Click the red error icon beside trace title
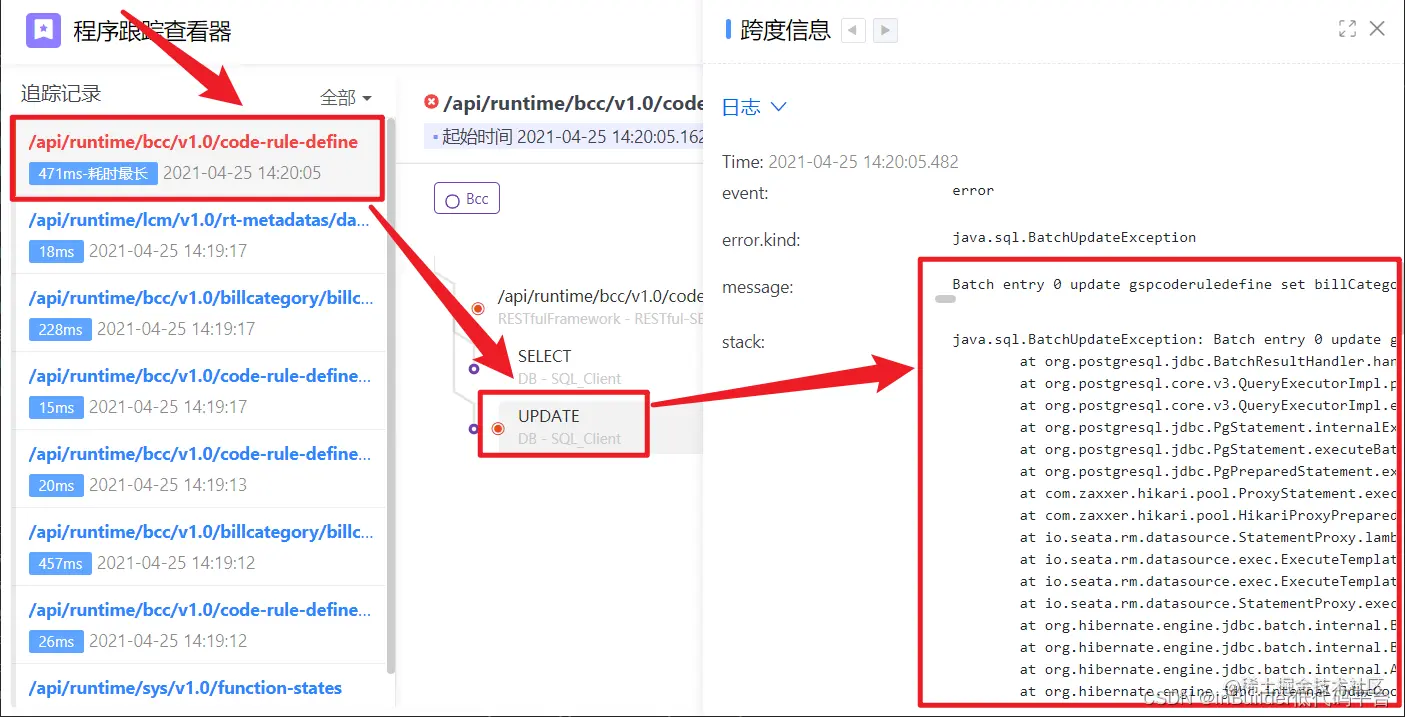 coord(431,102)
